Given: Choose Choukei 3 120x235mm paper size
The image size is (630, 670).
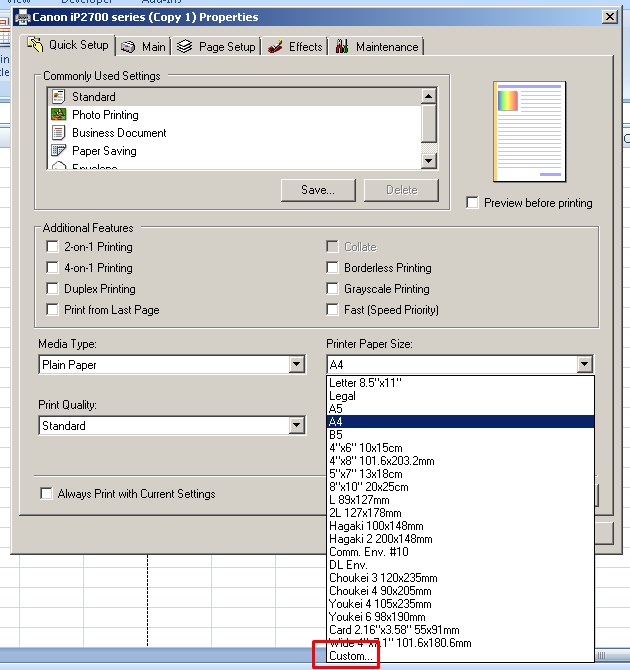Looking at the screenshot, I should [460, 578].
